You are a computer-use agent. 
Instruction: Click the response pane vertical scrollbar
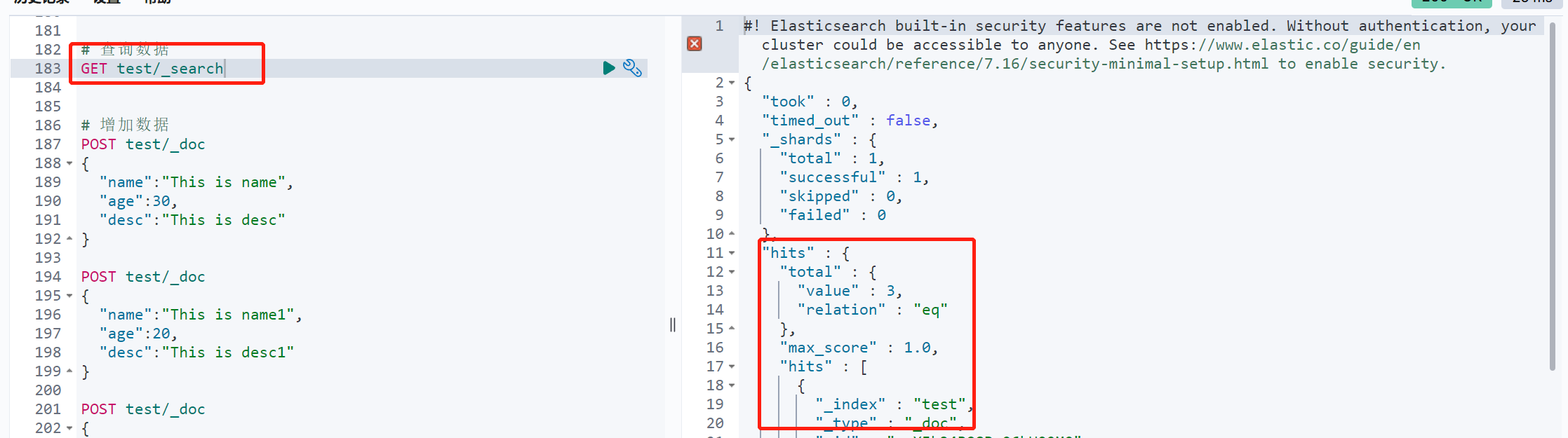pyautogui.click(x=1553, y=196)
